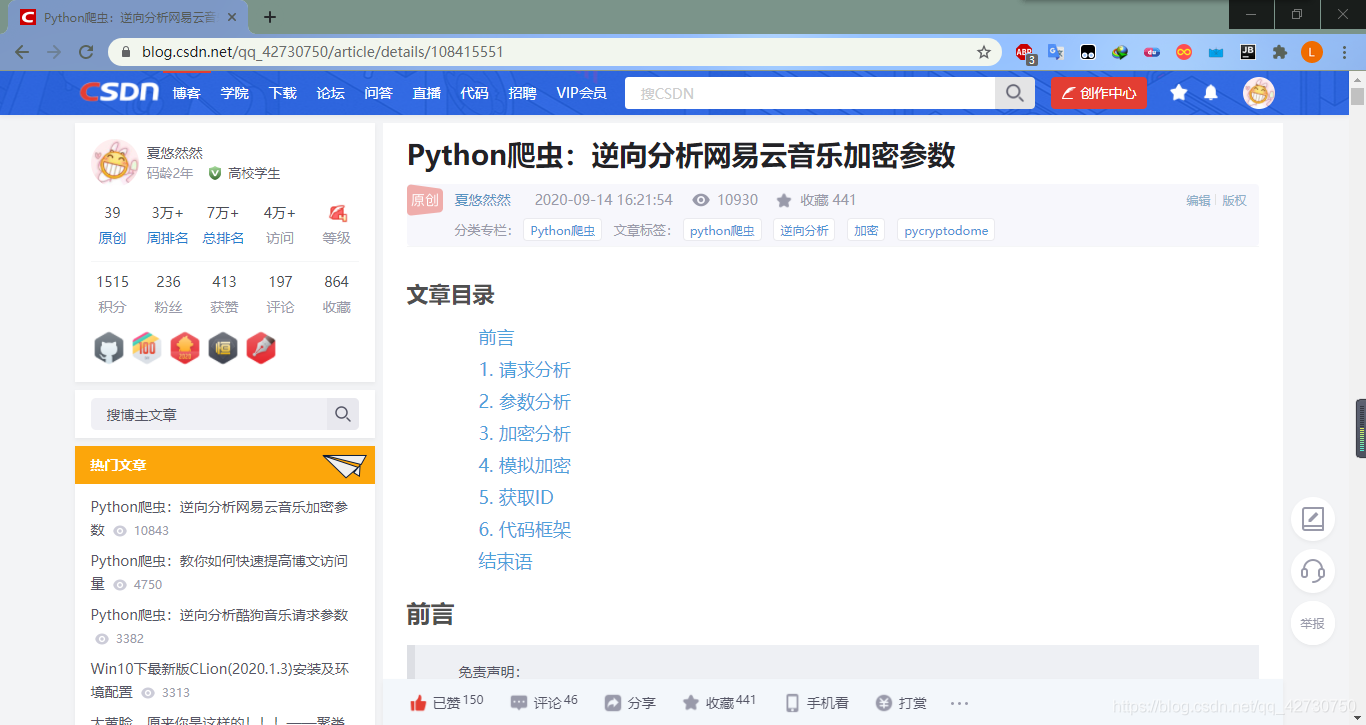Open the user avatar in the CSDN header
The width and height of the screenshot is (1366, 725).
pos(1259,93)
